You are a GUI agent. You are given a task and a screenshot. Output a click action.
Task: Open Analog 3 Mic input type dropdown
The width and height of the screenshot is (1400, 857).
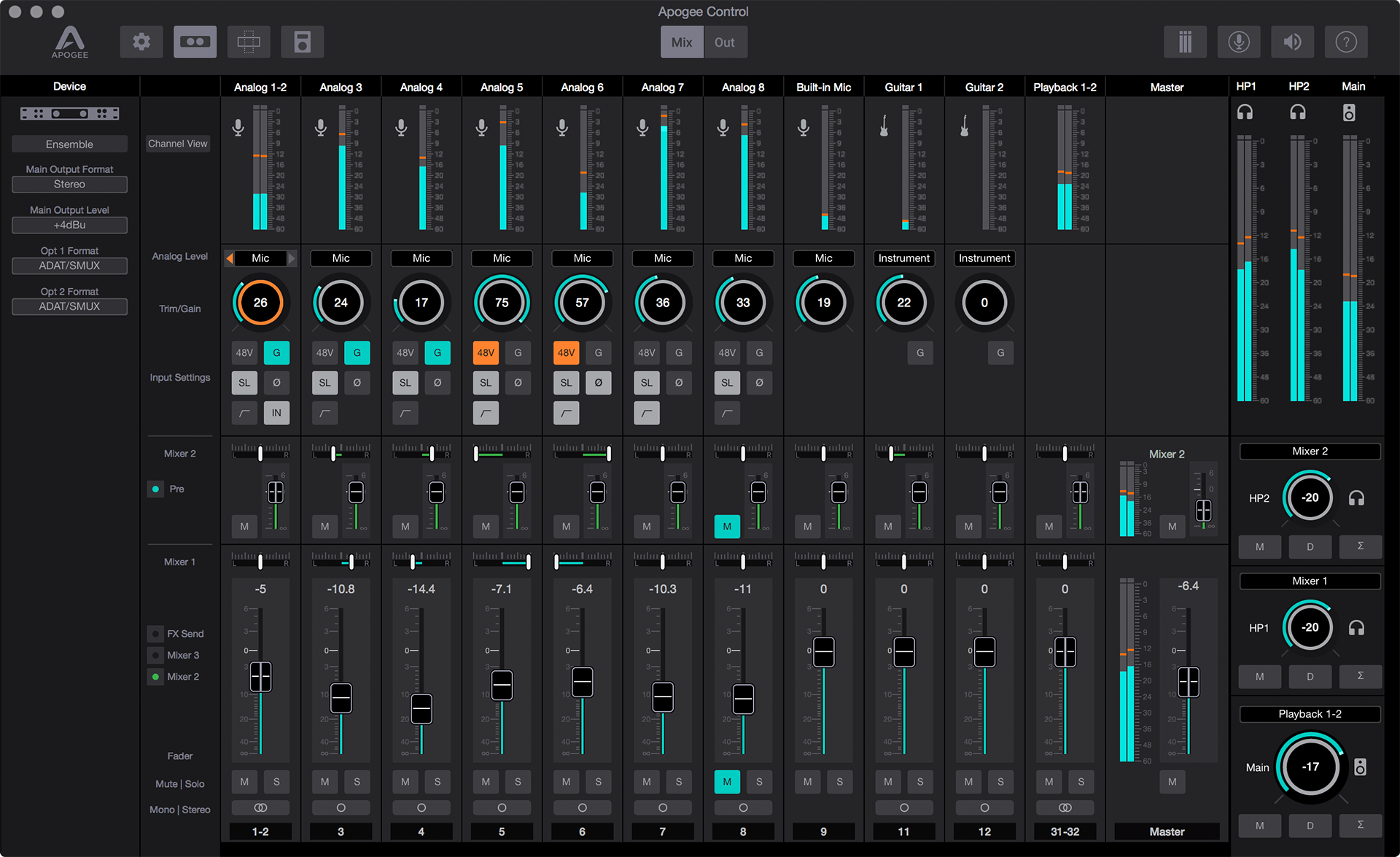tap(341, 258)
